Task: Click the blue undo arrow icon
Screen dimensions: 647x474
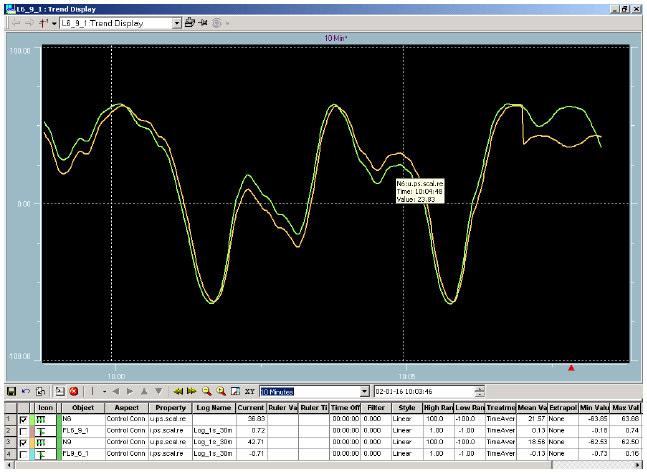Action: tap(26, 391)
